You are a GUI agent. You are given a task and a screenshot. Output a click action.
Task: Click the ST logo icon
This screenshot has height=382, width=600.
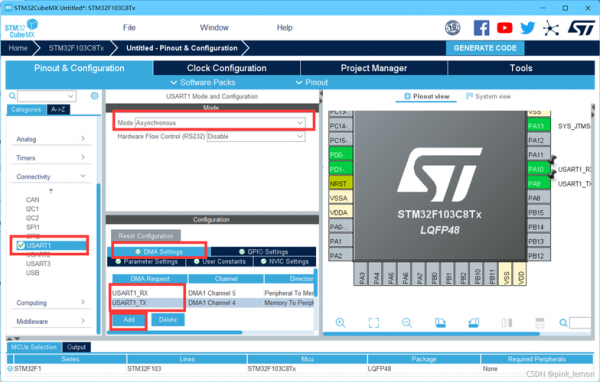[x=582, y=28]
